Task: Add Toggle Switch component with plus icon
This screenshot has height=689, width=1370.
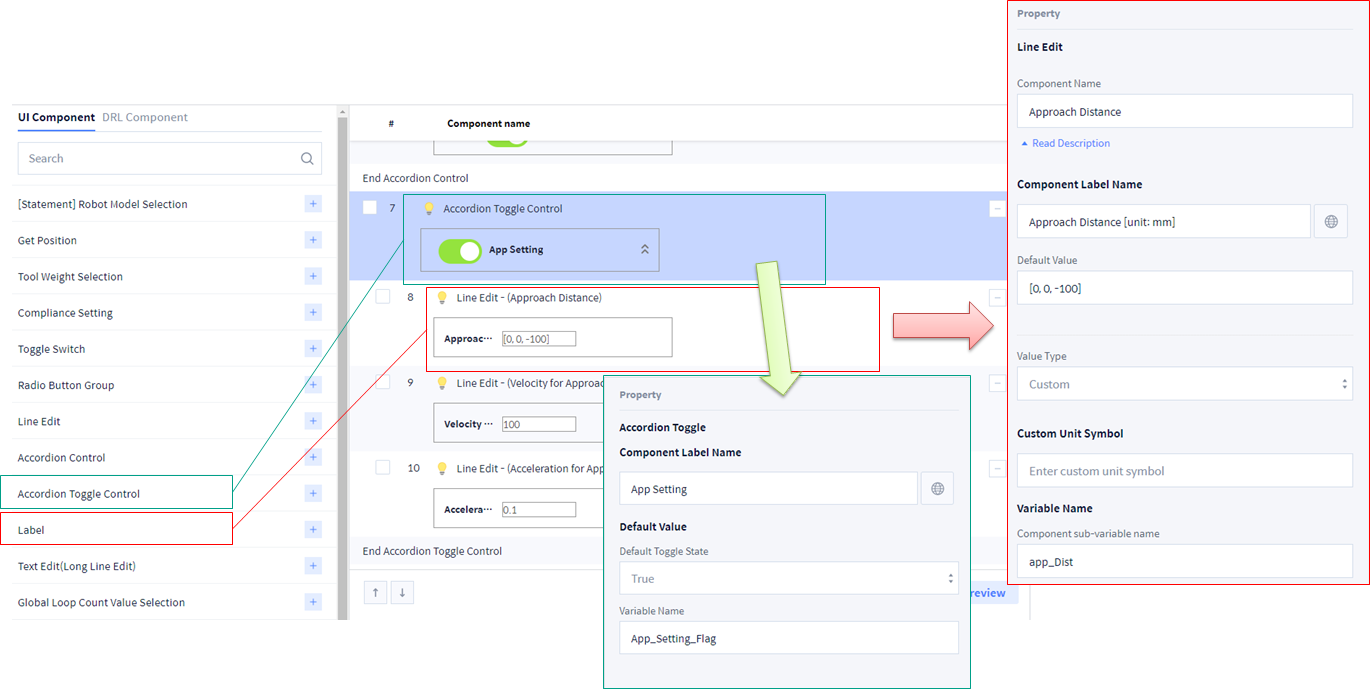Action: pyautogui.click(x=313, y=349)
